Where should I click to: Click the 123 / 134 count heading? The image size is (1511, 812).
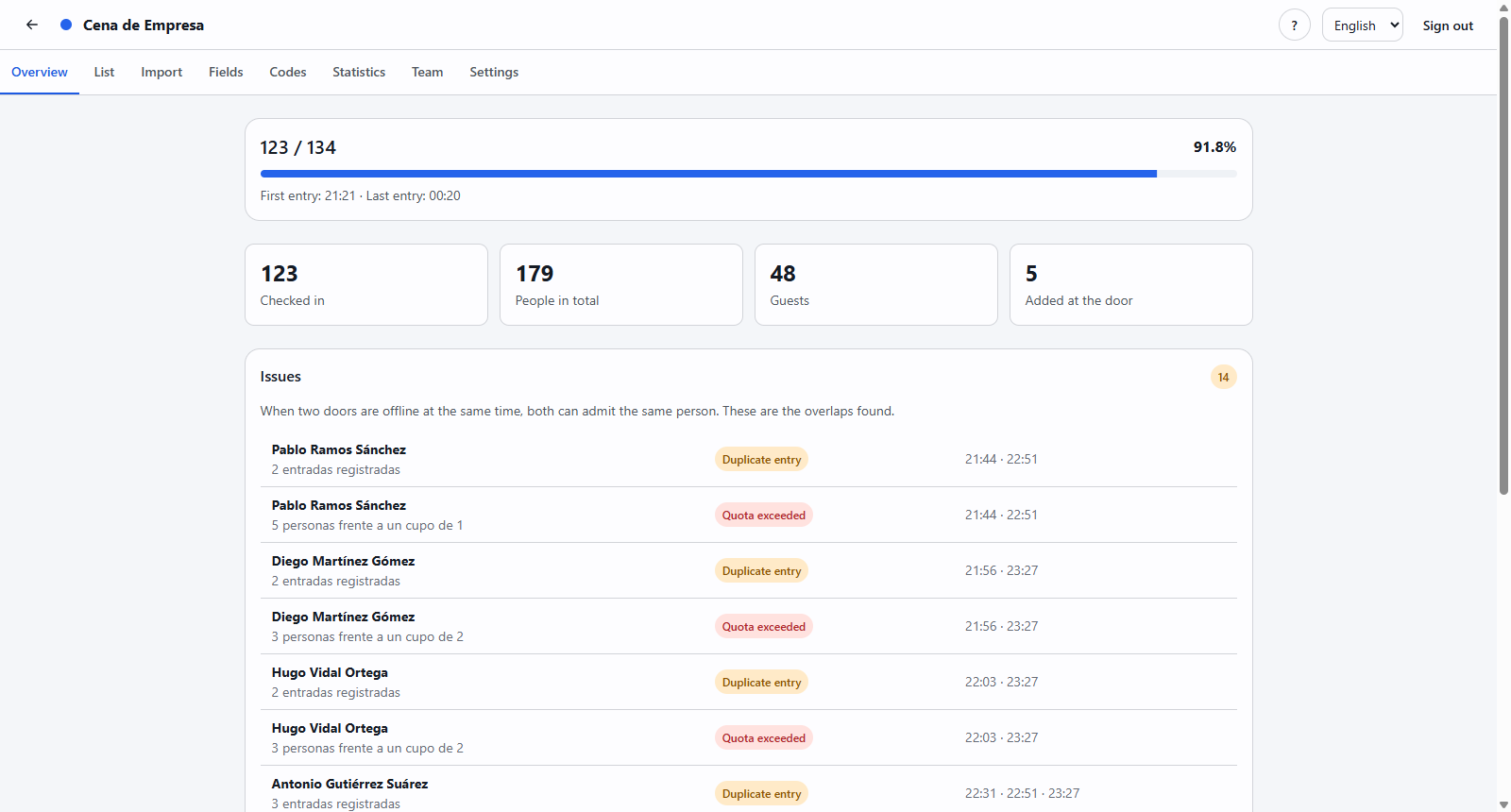(297, 147)
